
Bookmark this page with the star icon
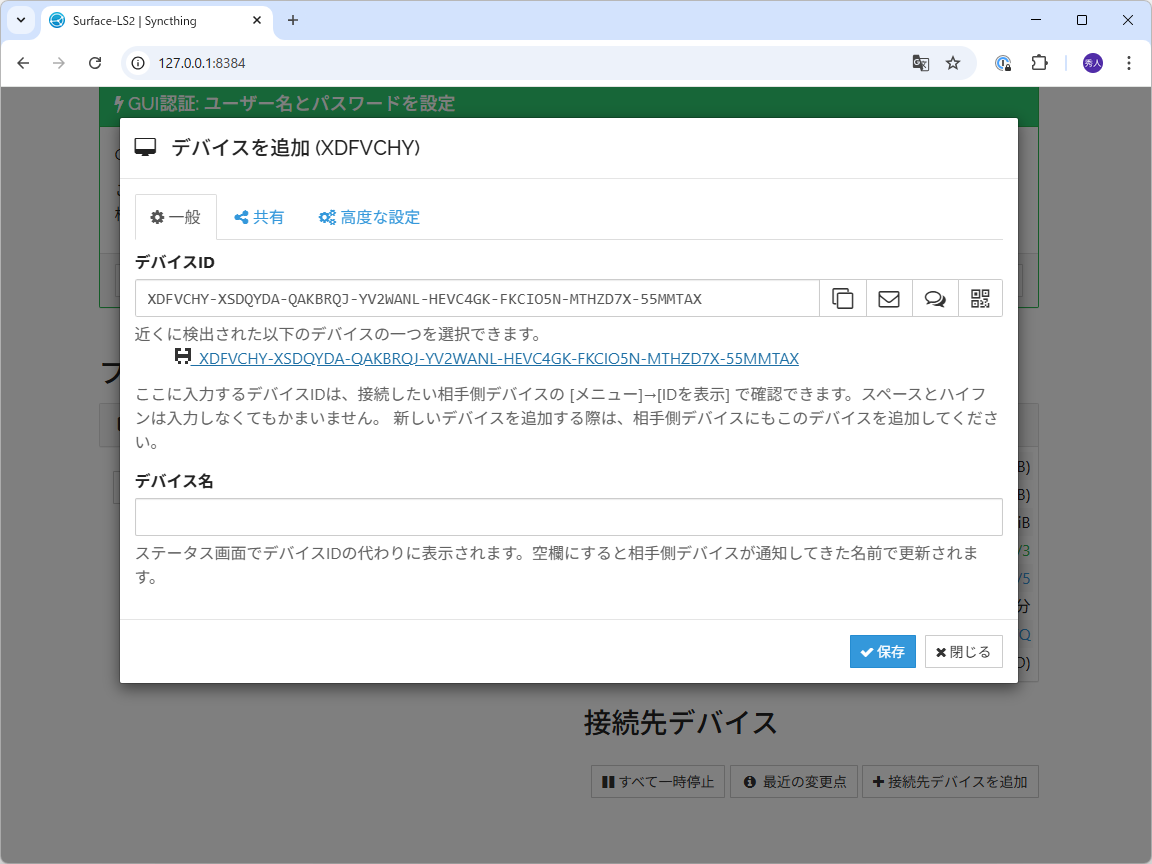point(951,62)
